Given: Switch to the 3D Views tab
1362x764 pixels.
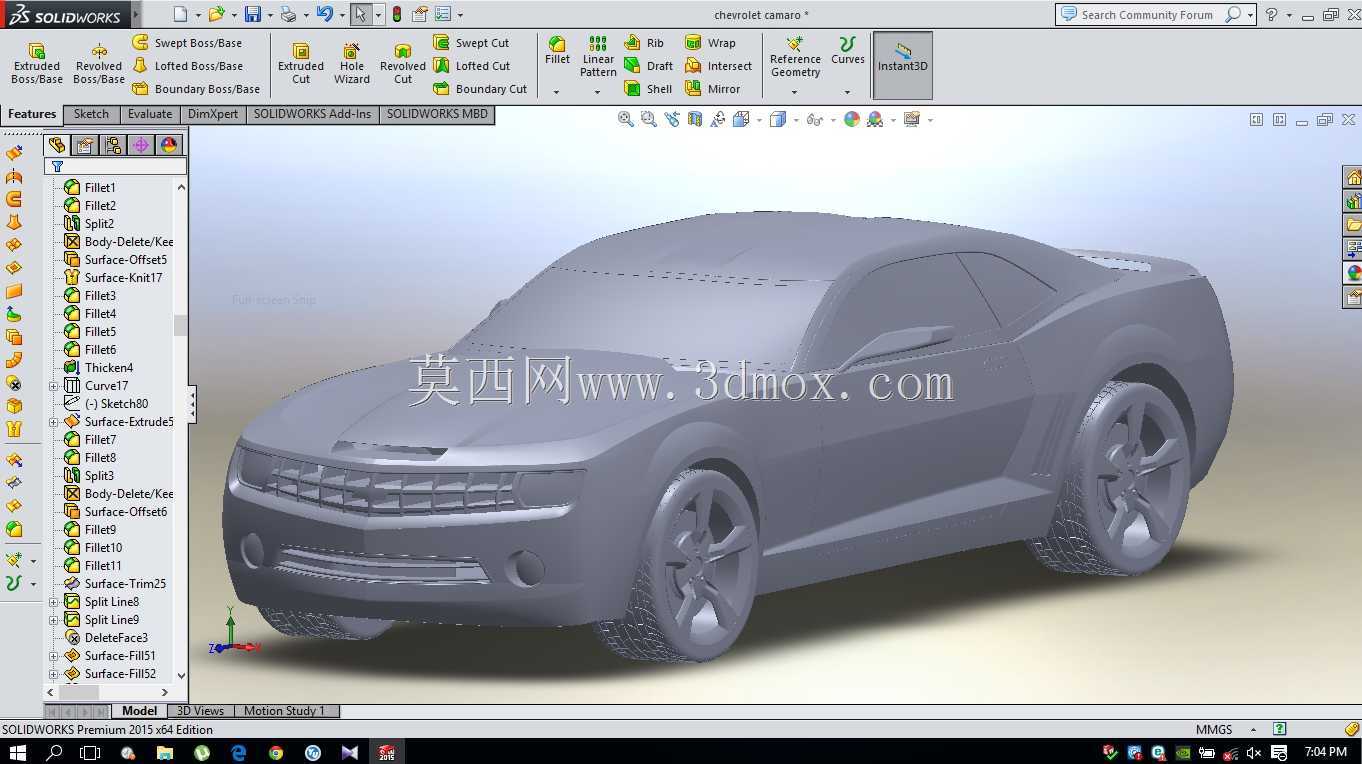Looking at the screenshot, I should 200,711.
